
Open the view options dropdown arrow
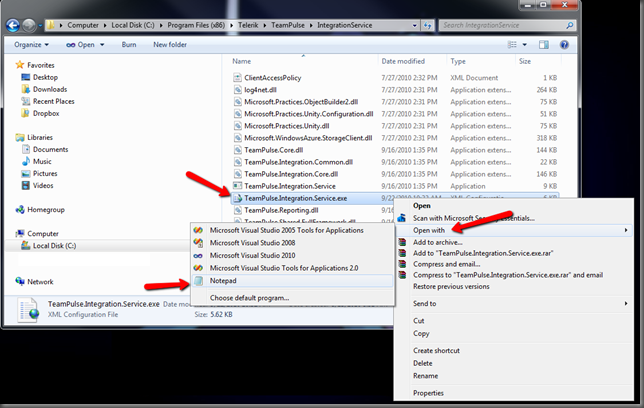click(x=524, y=44)
